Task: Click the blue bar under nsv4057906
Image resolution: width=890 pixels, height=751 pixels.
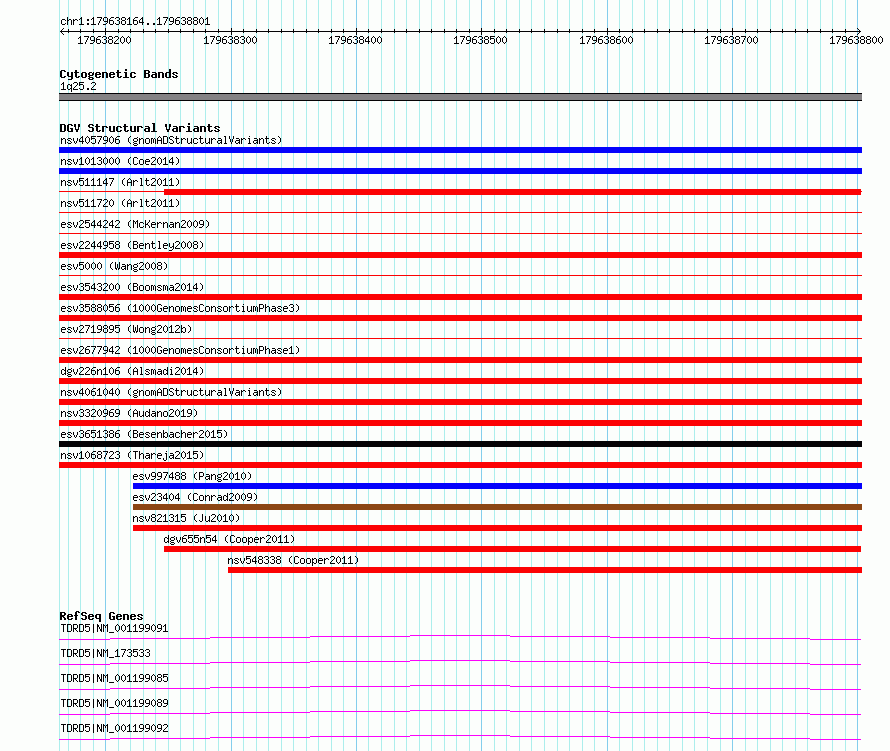Action: point(460,150)
